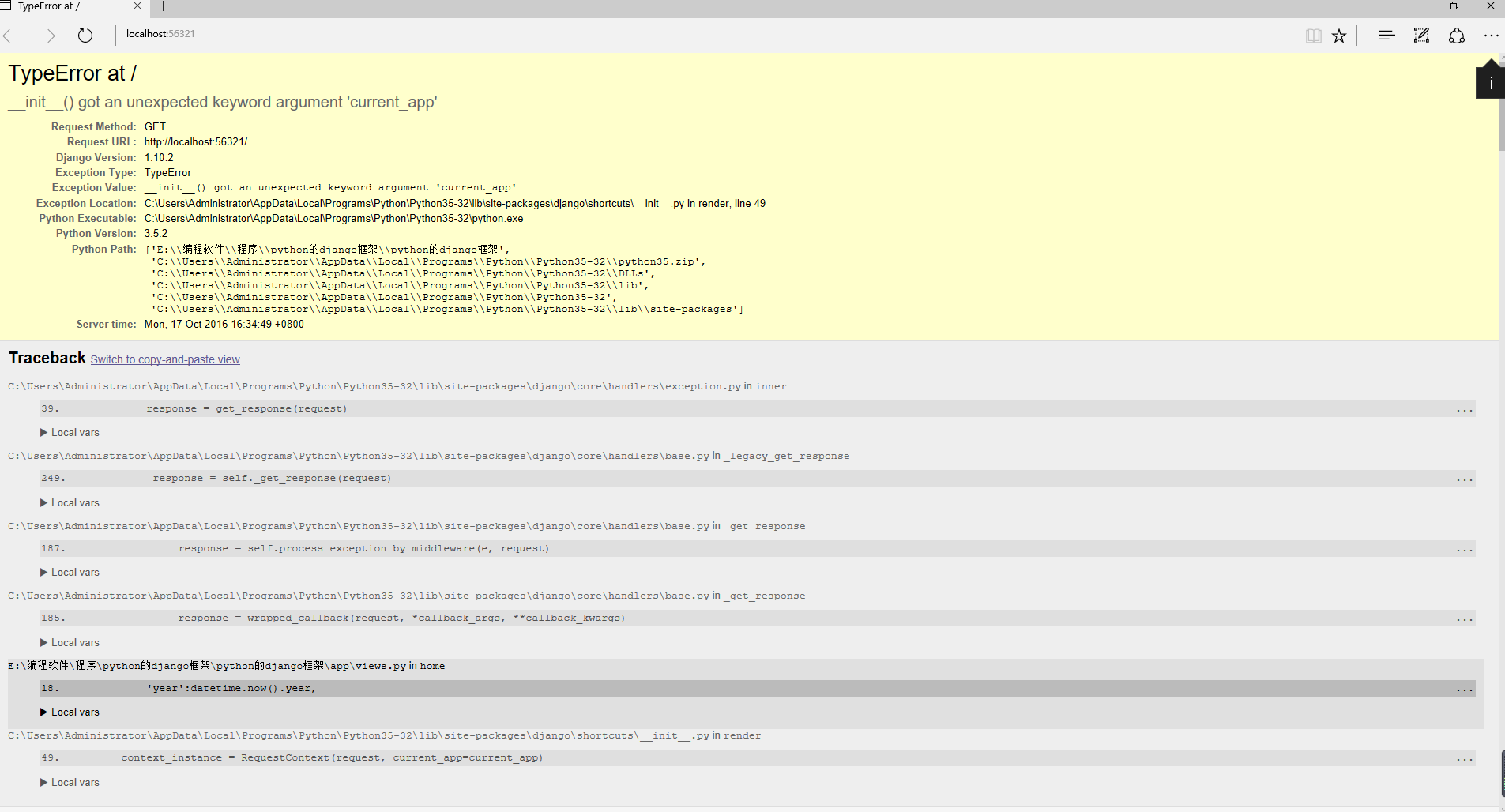
Task: Expand code context at line 185
Action: point(1465,618)
